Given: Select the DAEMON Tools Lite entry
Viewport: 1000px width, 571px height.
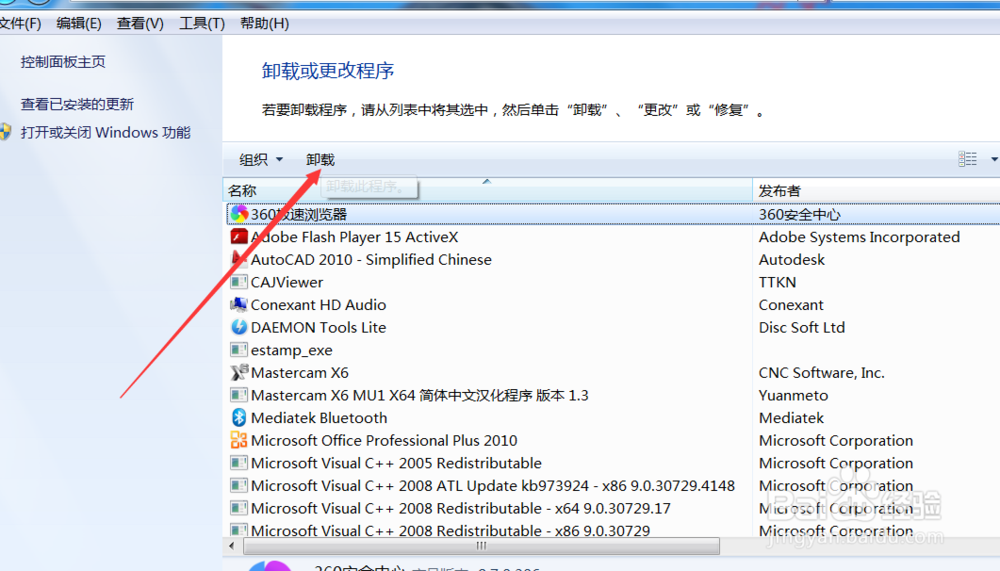Looking at the screenshot, I should coord(318,327).
